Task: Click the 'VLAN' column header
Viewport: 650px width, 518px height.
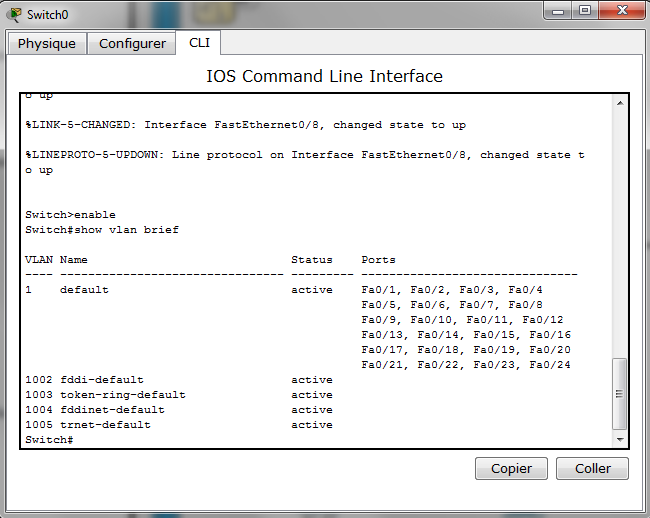Action: click(39, 260)
